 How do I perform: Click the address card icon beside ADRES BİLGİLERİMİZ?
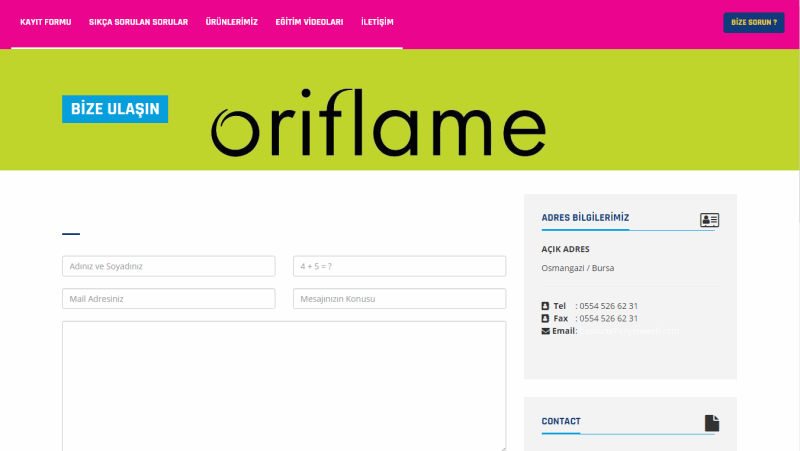coord(709,220)
